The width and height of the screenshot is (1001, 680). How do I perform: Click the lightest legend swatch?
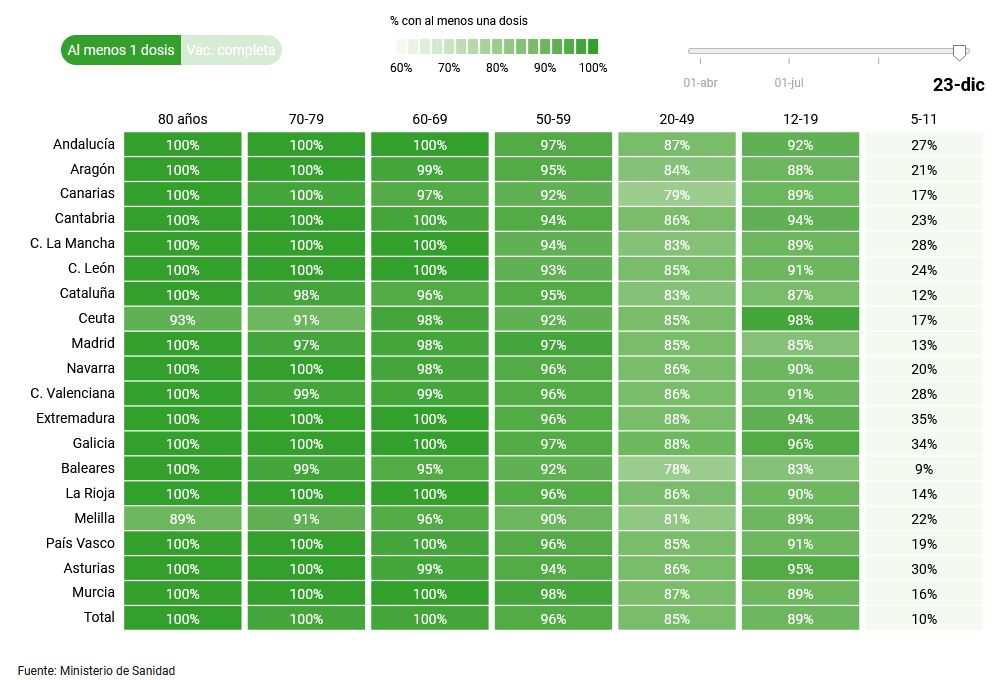401,46
